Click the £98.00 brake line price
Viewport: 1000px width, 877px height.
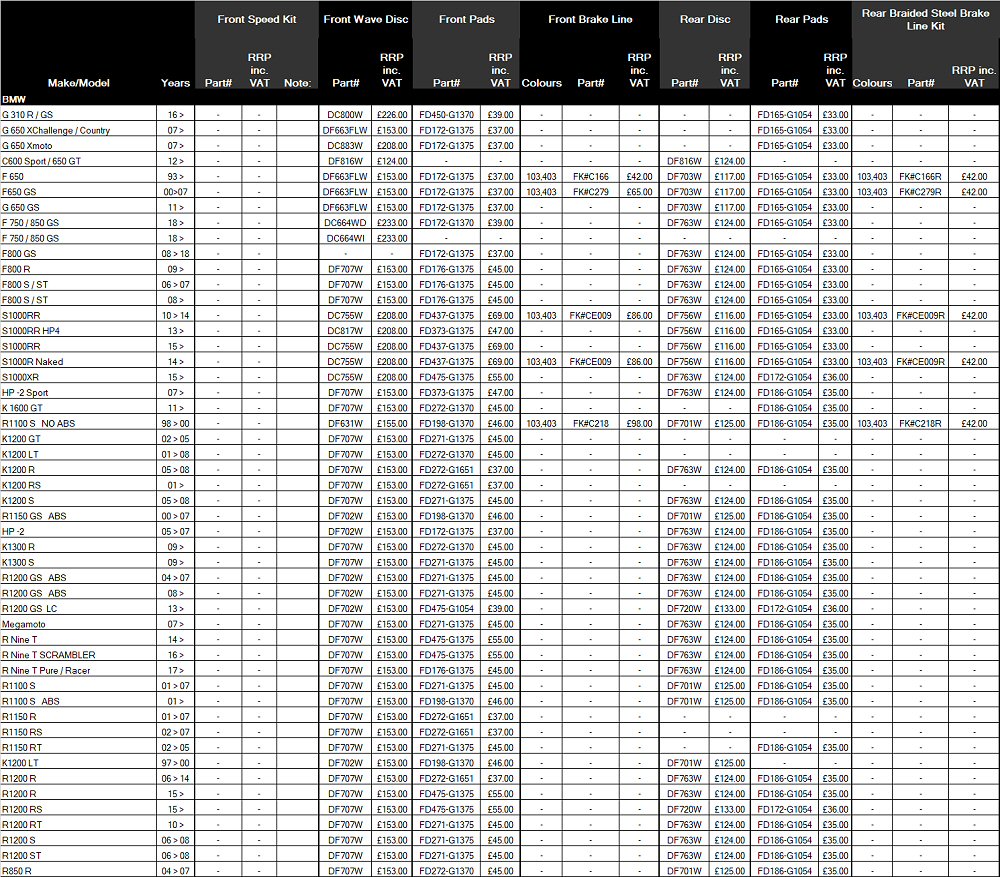639,424
